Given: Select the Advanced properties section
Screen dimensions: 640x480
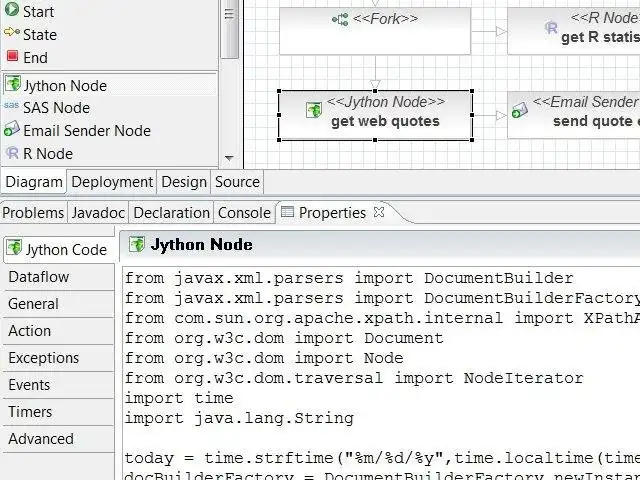Looking at the screenshot, I should [58, 438].
